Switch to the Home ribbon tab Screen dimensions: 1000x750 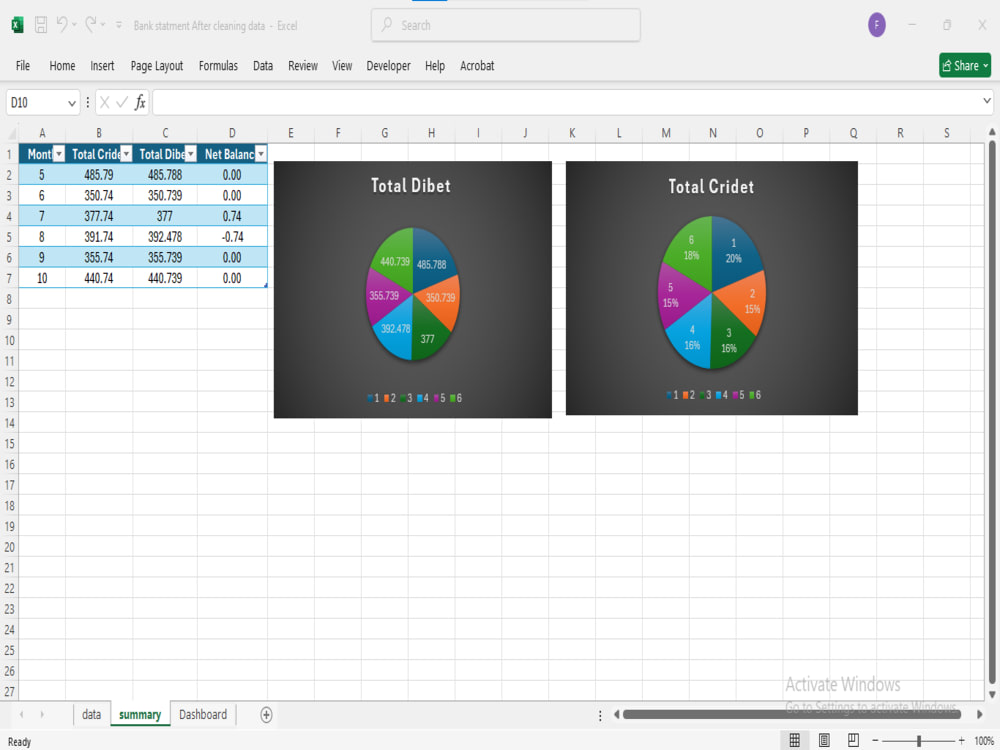[x=62, y=66]
